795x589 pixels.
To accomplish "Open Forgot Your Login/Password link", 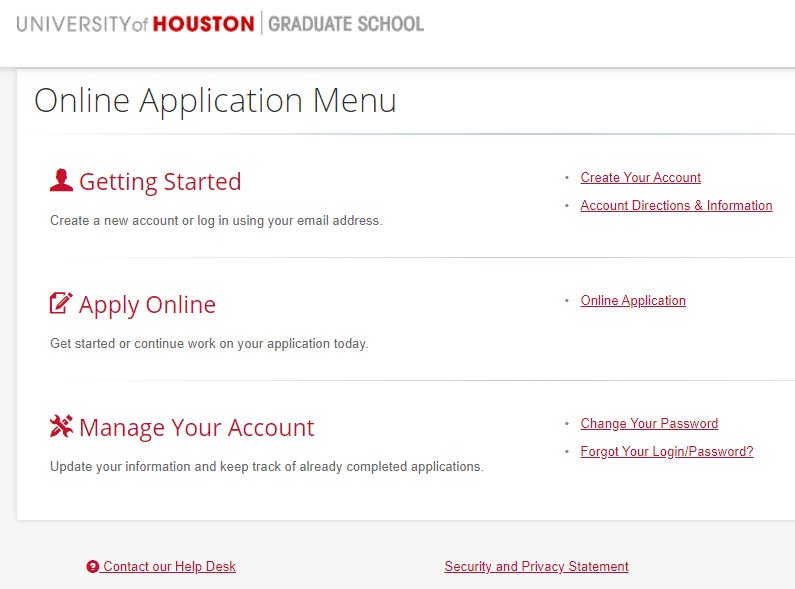I will point(666,452).
